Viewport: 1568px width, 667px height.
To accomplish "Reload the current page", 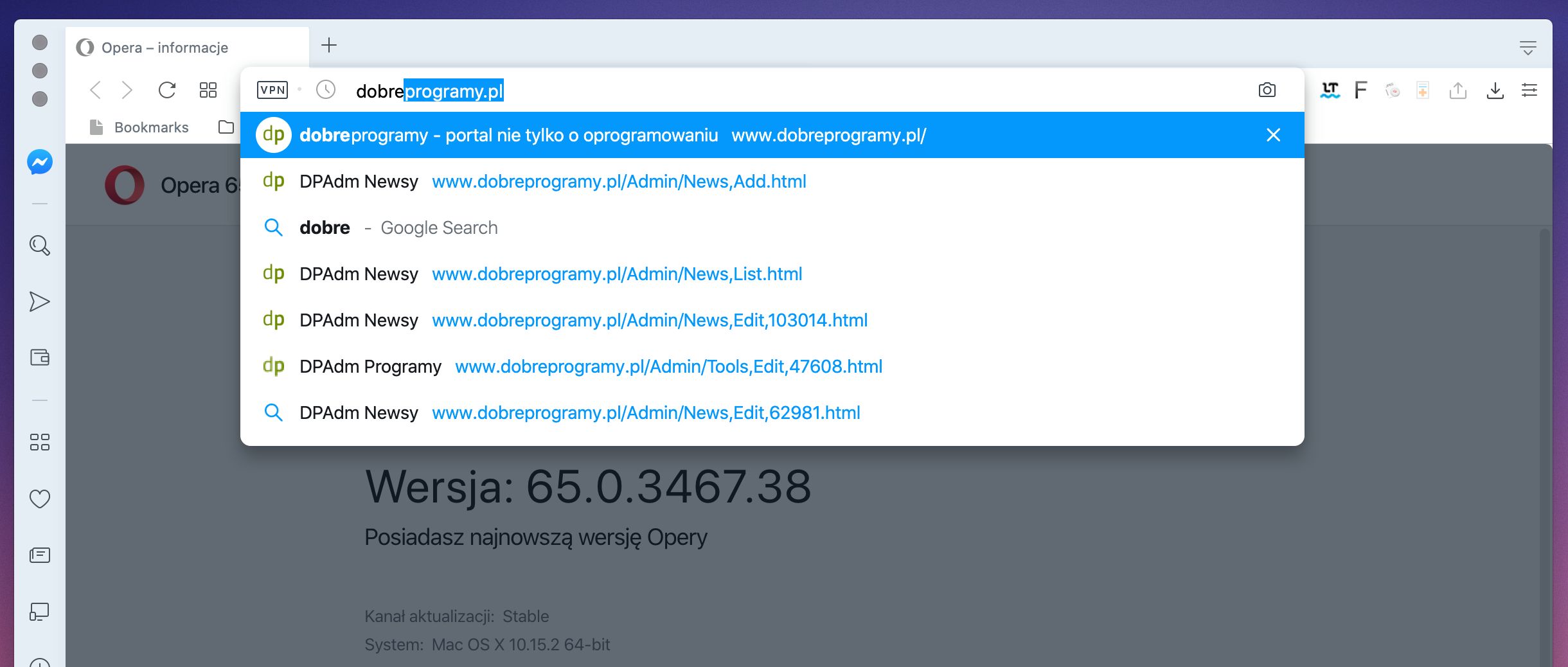I will [x=167, y=90].
